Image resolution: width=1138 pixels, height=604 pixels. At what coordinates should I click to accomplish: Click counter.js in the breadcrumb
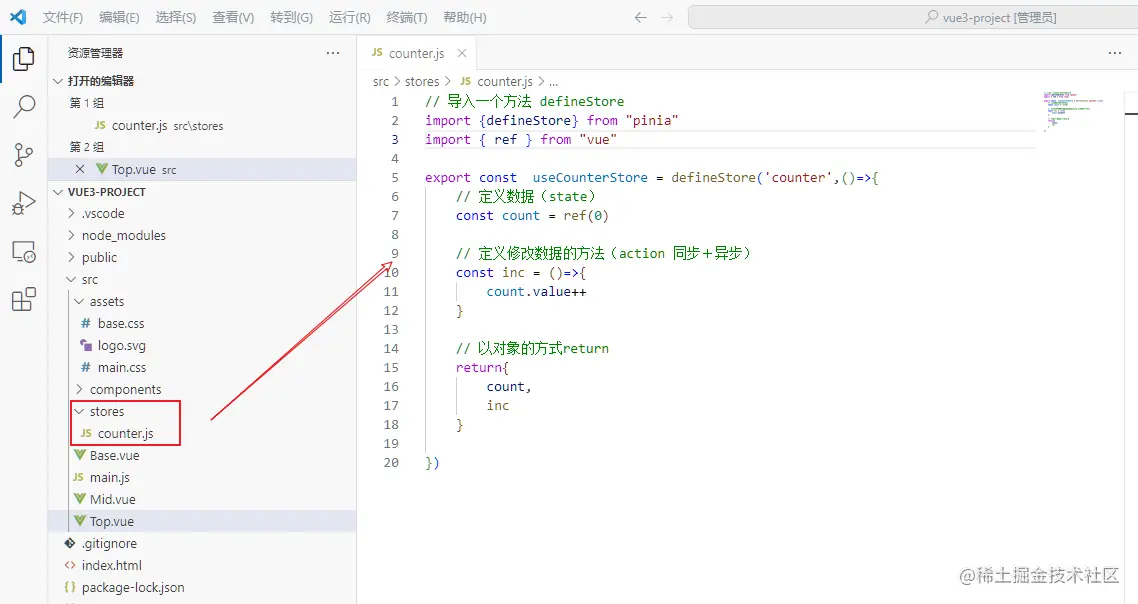point(504,81)
